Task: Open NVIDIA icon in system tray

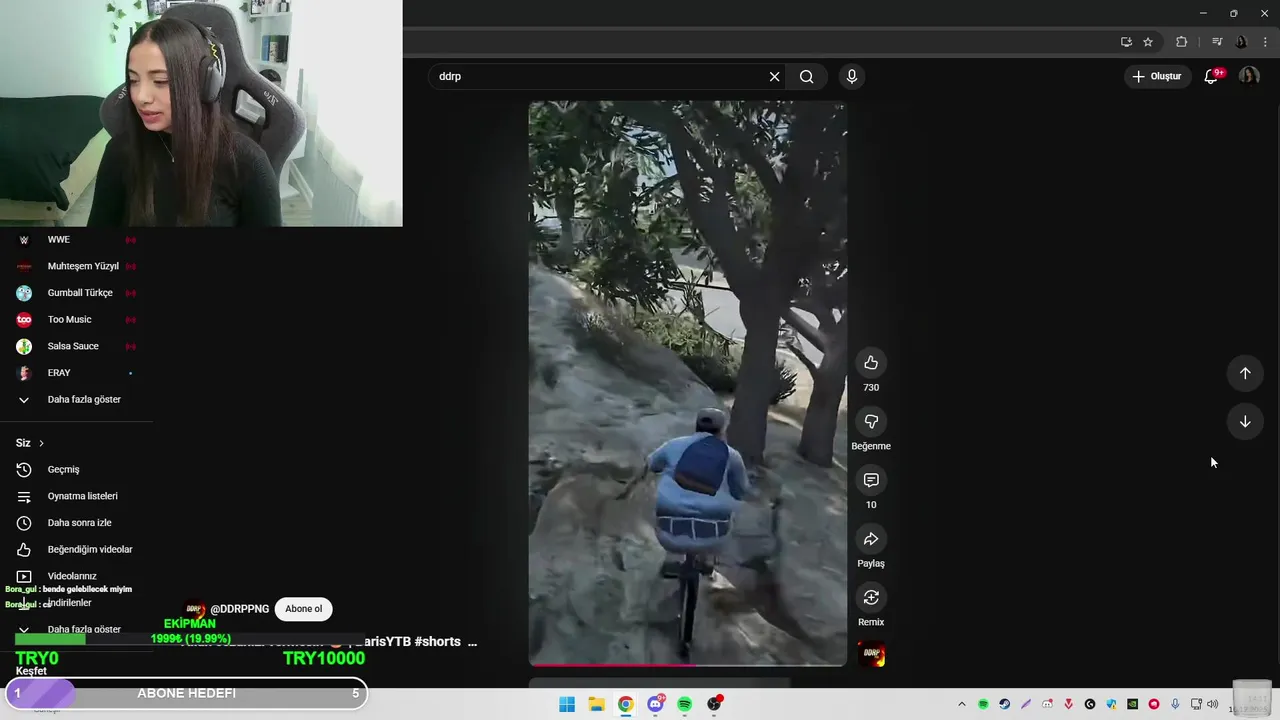Action: click(1132, 704)
